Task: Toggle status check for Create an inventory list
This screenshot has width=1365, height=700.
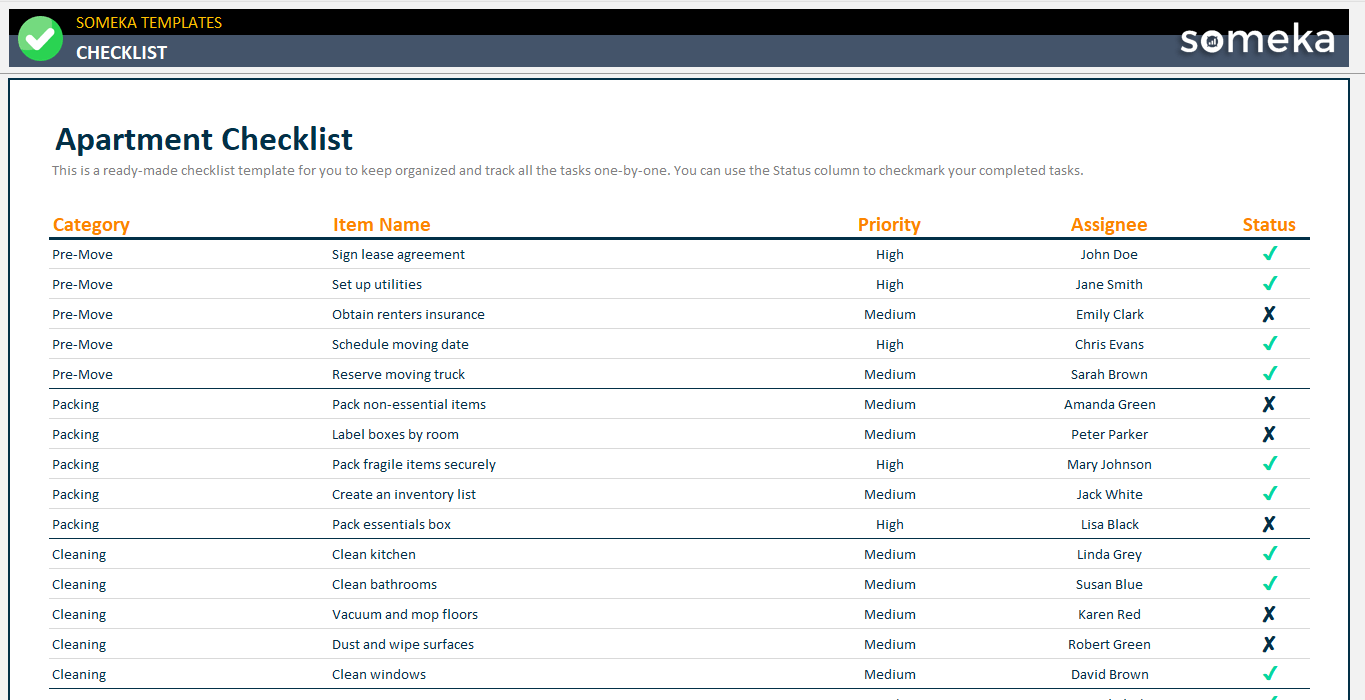Action: [1269, 494]
